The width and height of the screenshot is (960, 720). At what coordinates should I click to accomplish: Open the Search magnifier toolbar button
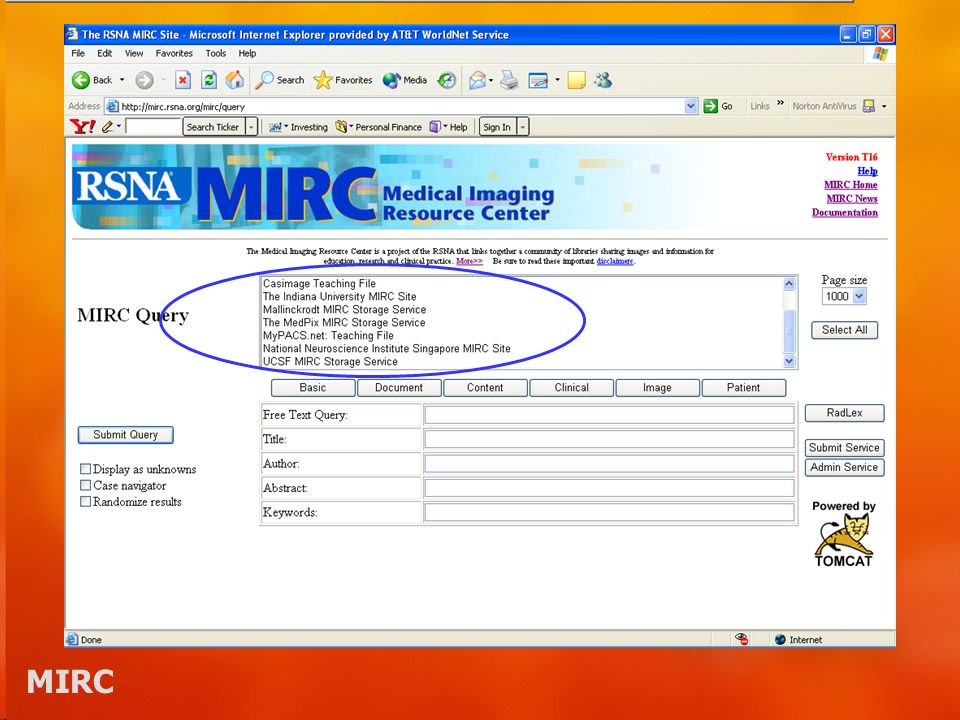[280, 80]
